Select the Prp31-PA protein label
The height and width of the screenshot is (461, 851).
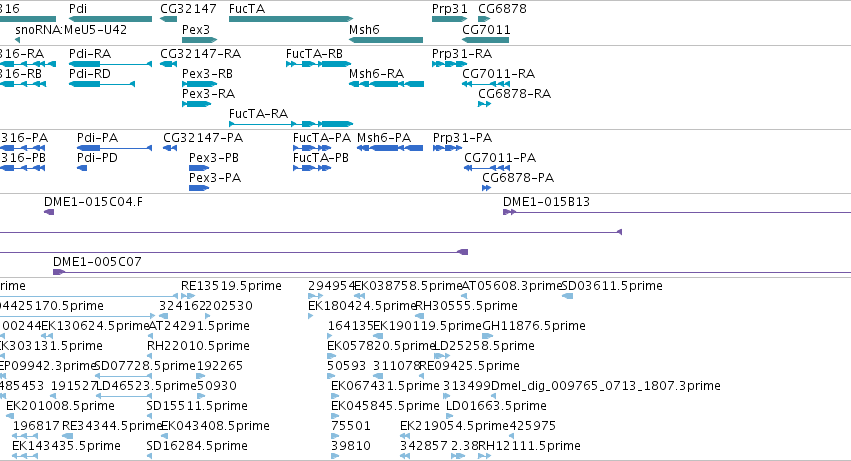point(462,138)
